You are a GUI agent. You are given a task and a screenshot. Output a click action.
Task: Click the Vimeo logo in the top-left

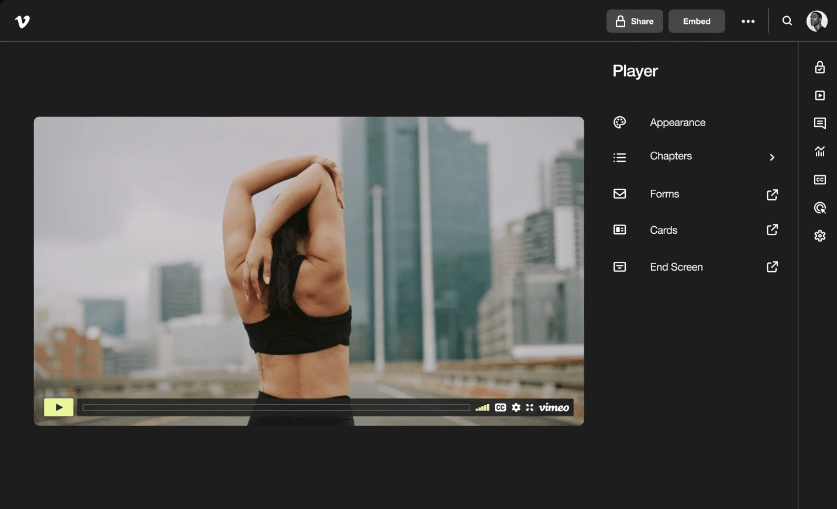[22, 21]
